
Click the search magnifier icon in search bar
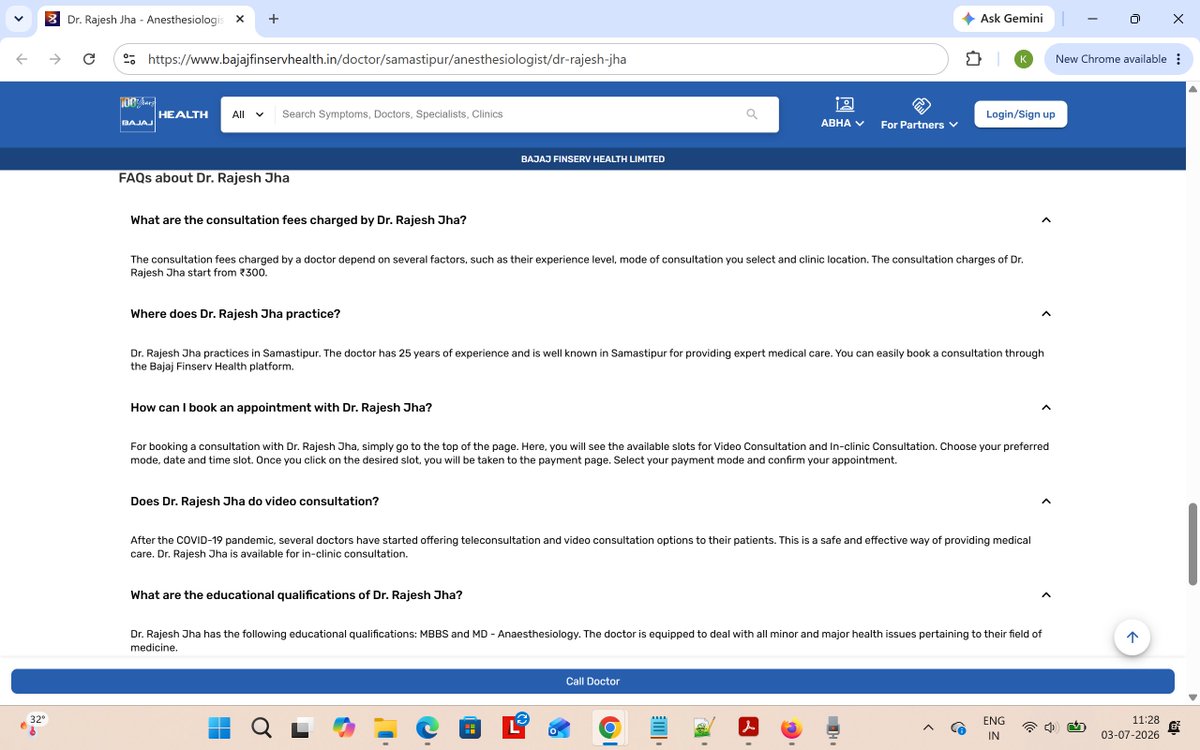click(752, 114)
